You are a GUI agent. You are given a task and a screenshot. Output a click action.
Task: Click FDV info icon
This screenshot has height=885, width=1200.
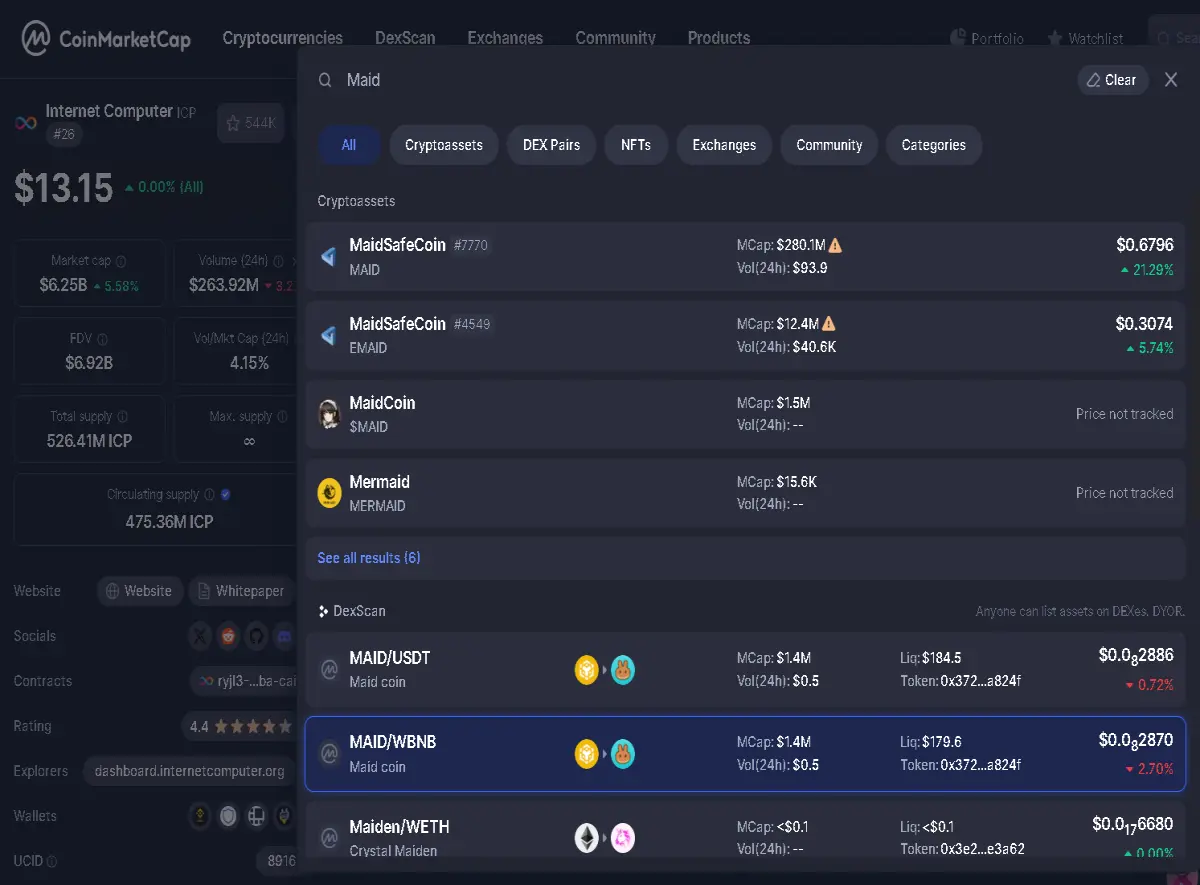click(x=102, y=339)
